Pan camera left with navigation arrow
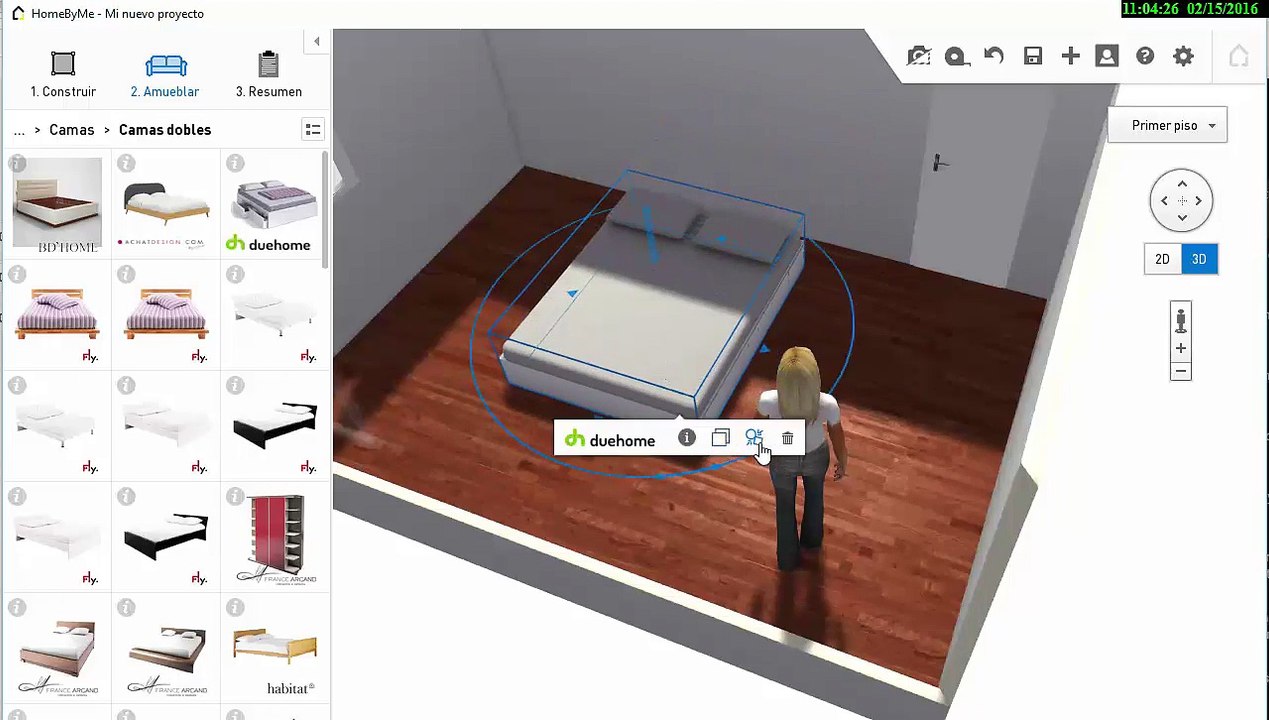This screenshot has width=1269, height=720. tap(1165, 201)
